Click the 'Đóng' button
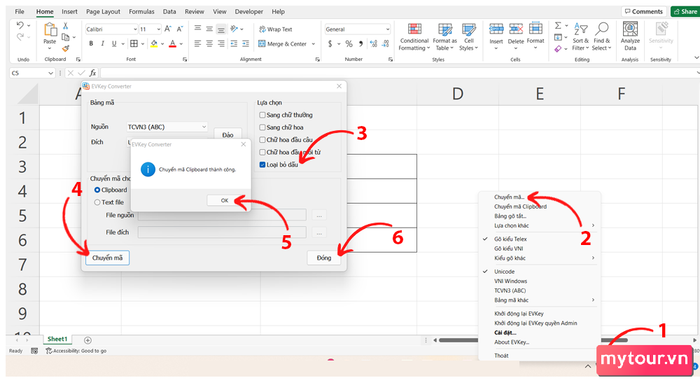This screenshot has width=700, height=385. 324,258
